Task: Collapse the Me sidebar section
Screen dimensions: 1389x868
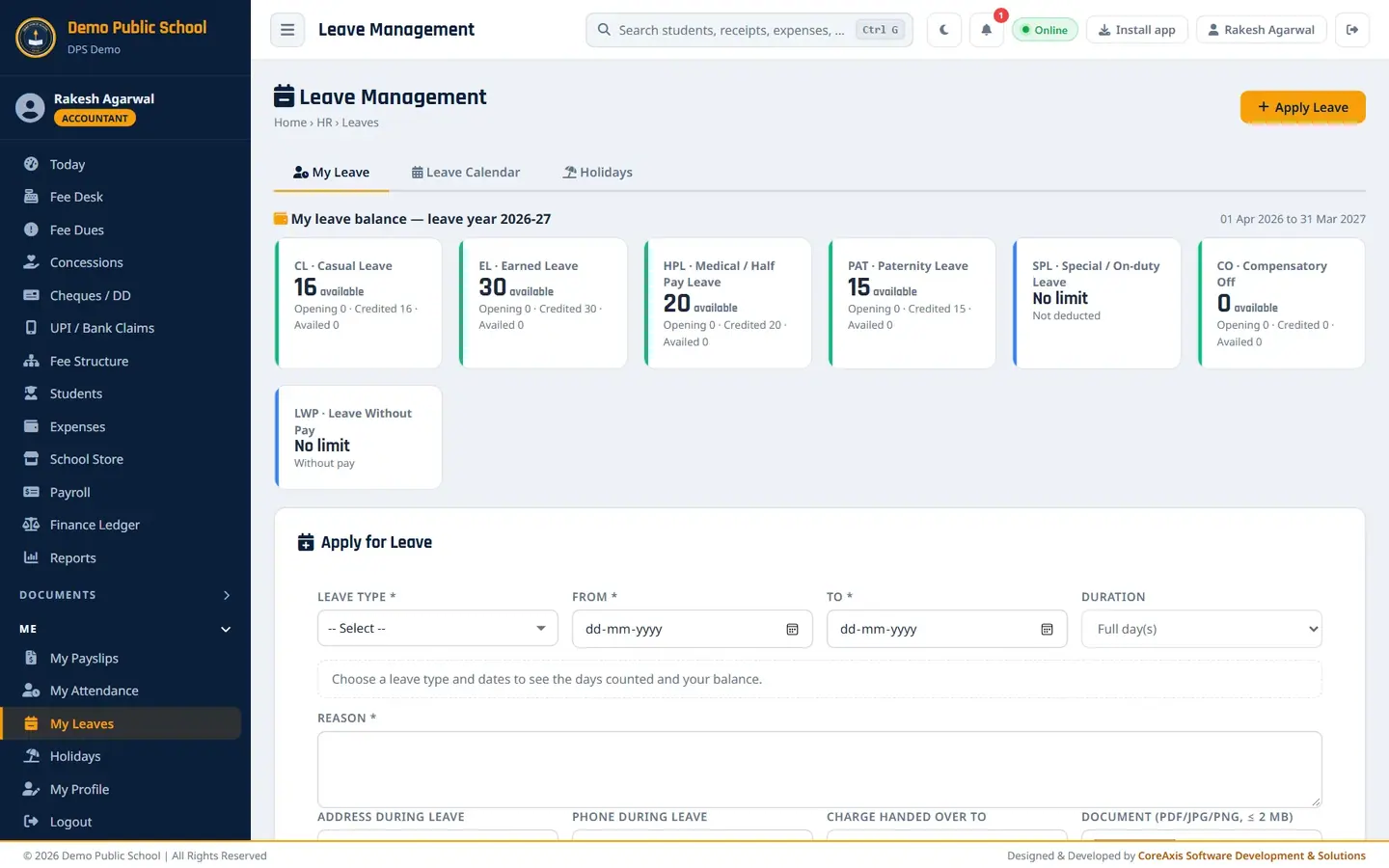Action: point(125,629)
